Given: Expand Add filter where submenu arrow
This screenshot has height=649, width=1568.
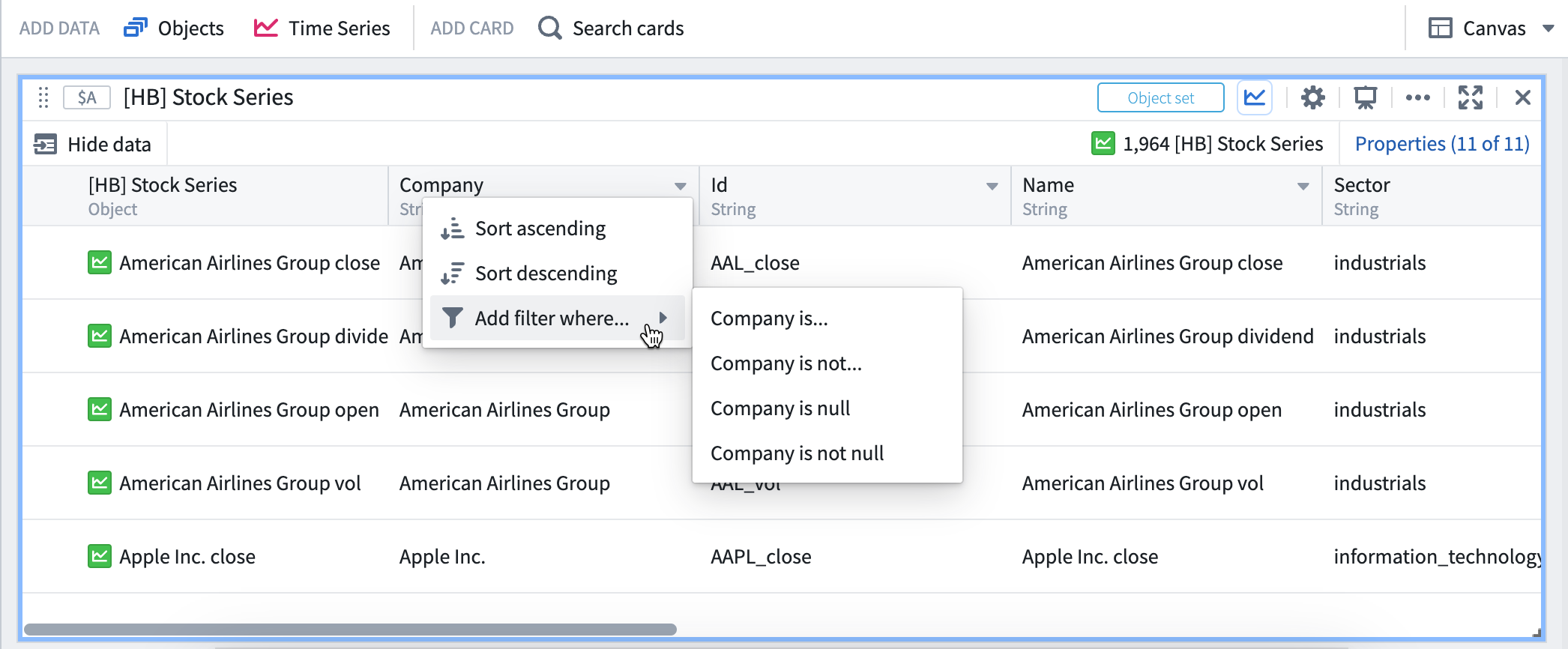Looking at the screenshot, I should tap(663, 318).
